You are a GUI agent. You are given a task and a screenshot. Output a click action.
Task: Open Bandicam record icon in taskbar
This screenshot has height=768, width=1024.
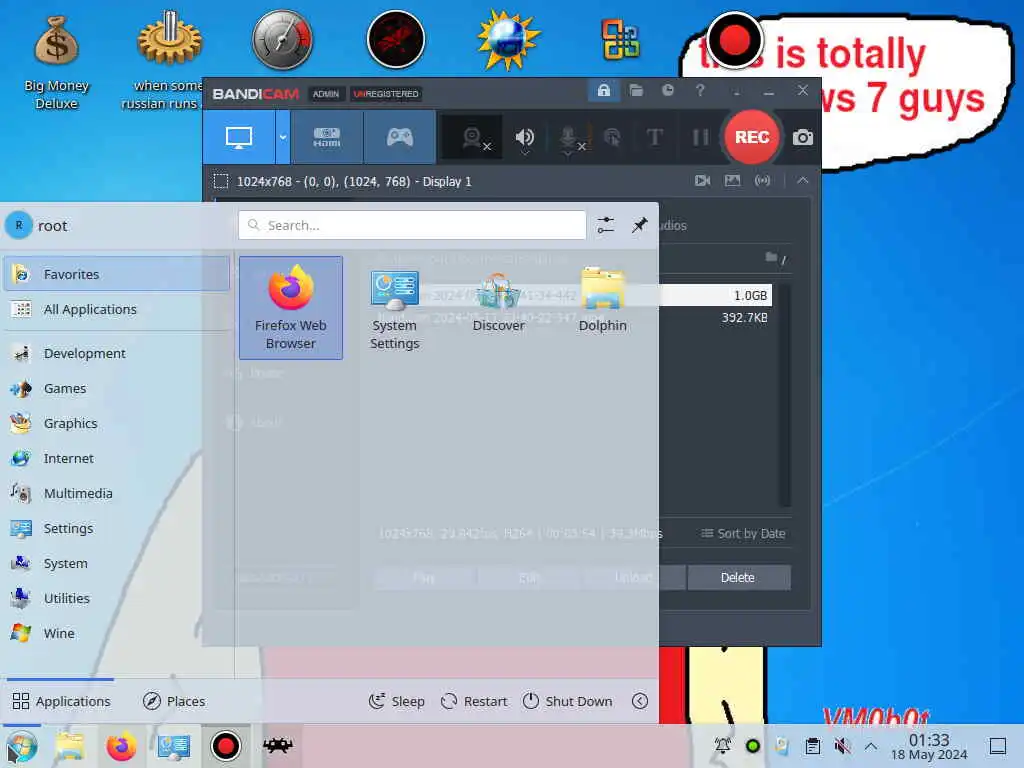(225, 746)
